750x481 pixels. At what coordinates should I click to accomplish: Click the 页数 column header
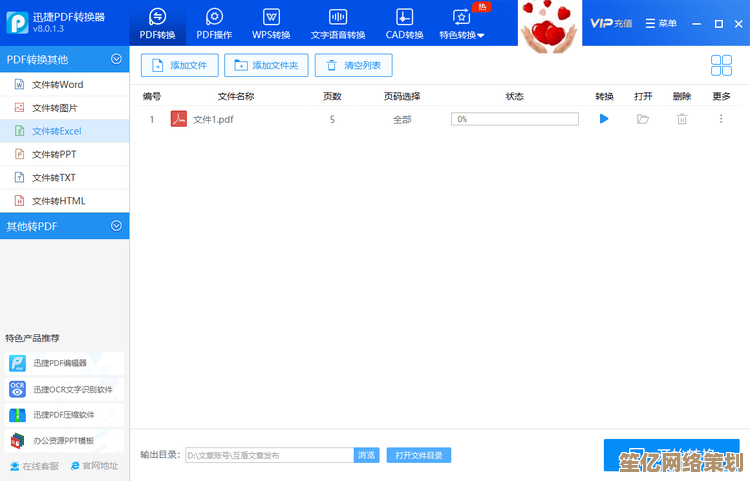[332, 97]
